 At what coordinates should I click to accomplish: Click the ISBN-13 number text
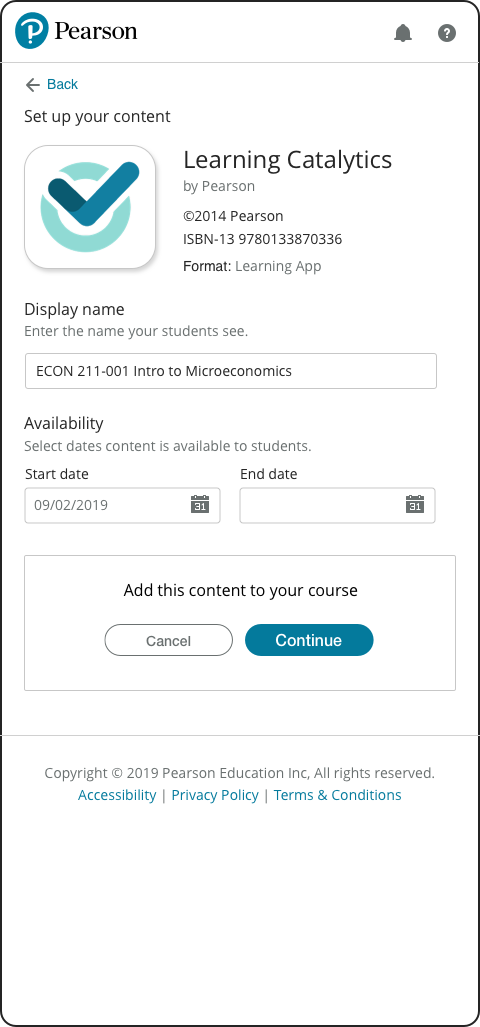[x=263, y=240]
